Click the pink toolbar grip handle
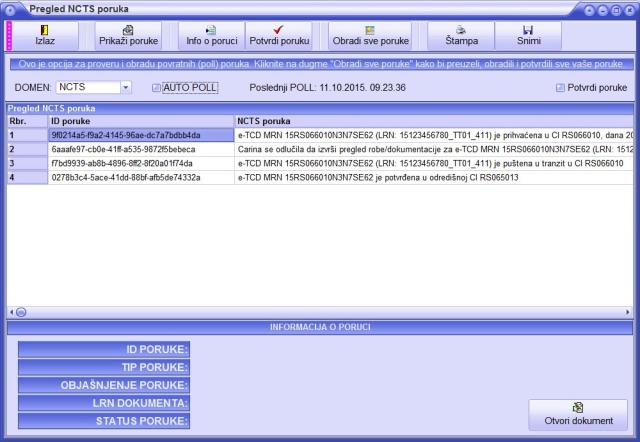Image resolution: width=640 pixels, height=442 pixels. coord(9,36)
